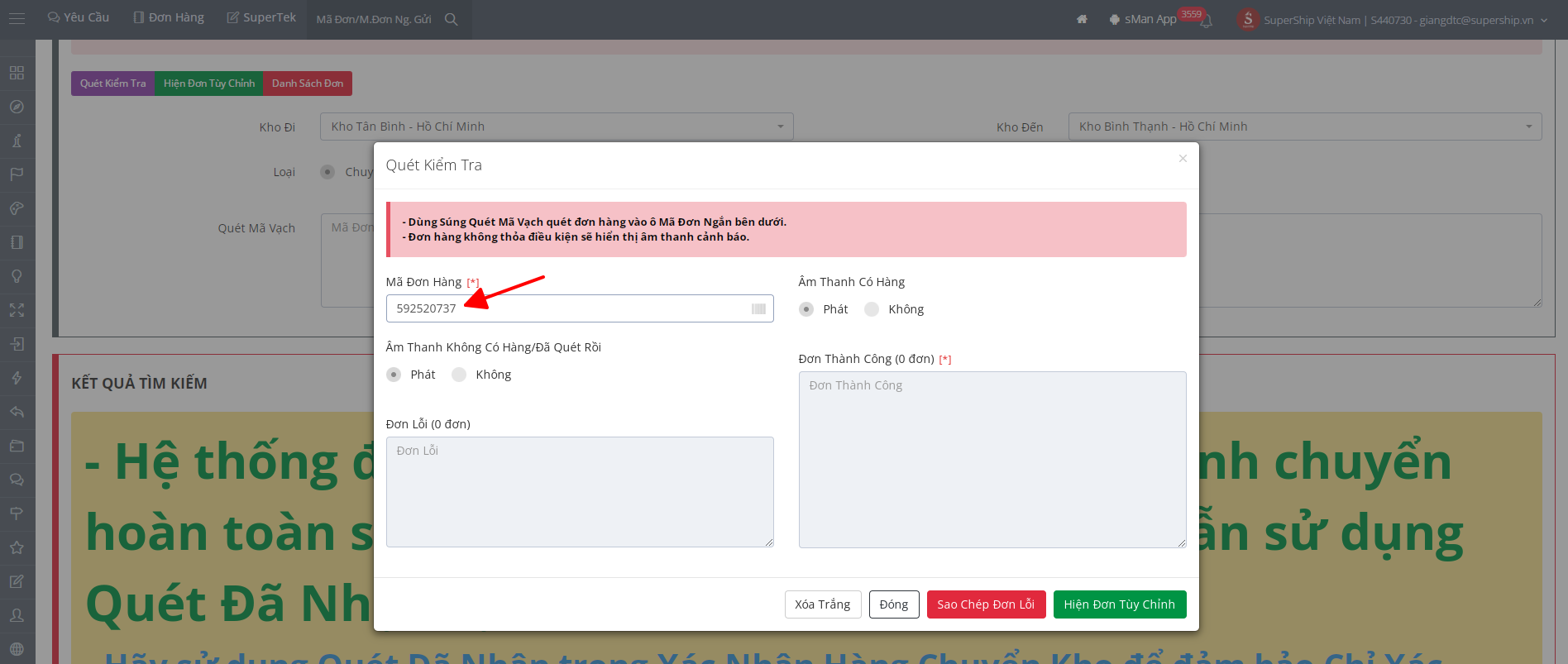Open Kho Đến dropdown Kho Bình Thạnh
Screen dimensions: 1568x664
click(1305, 127)
